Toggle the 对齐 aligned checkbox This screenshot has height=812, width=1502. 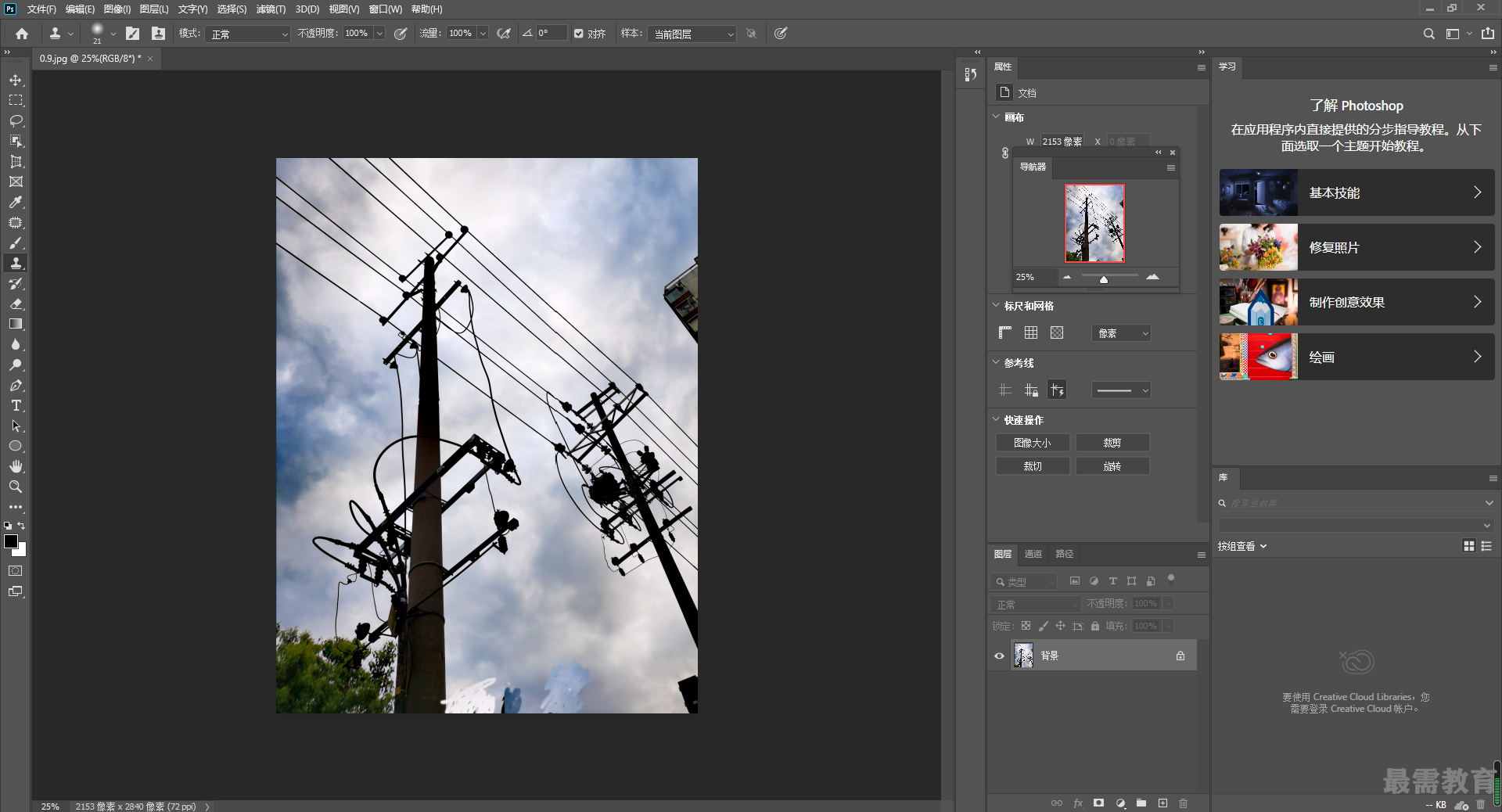tap(579, 34)
